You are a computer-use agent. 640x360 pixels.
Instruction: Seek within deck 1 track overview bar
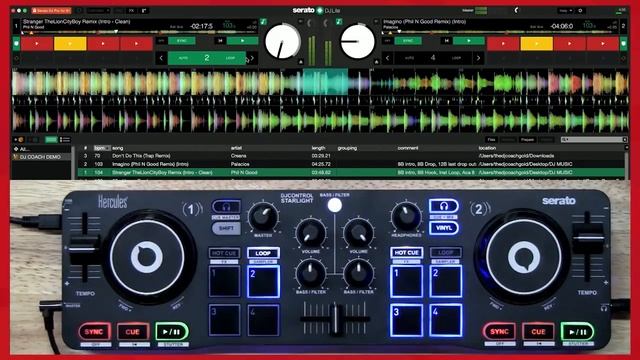140,32
